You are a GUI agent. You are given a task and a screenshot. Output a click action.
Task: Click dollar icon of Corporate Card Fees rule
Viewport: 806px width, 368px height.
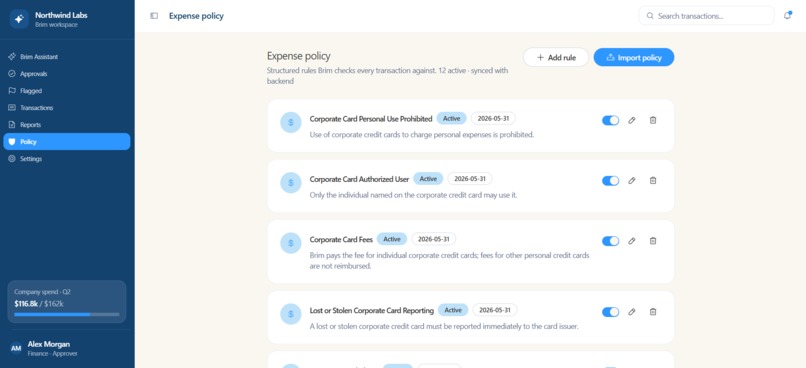[290, 243]
